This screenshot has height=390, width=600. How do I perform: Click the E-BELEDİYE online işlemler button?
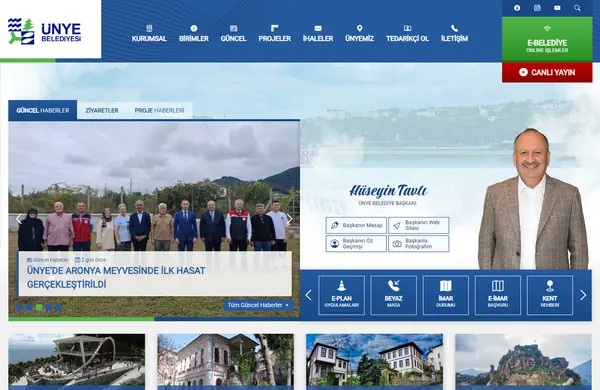click(547, 39)
